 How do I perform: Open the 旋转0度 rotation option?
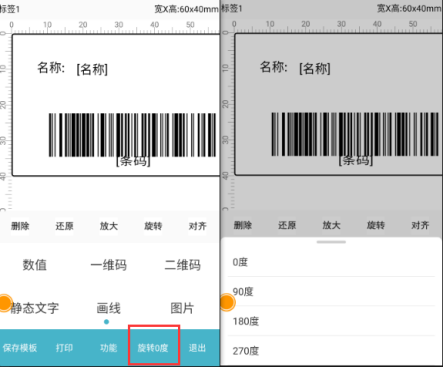[x=153, y=348]
